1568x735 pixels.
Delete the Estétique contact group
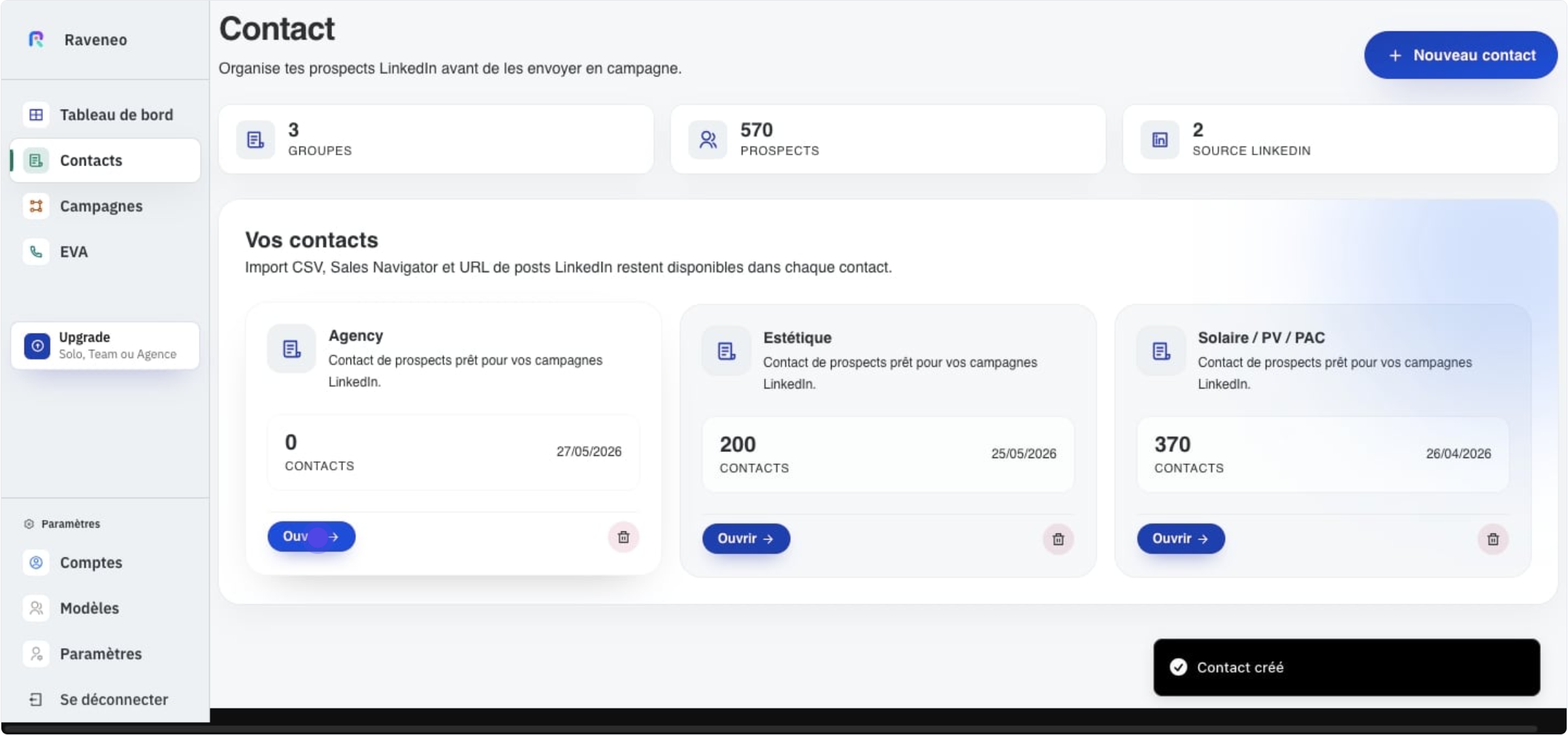point(1058,540)
